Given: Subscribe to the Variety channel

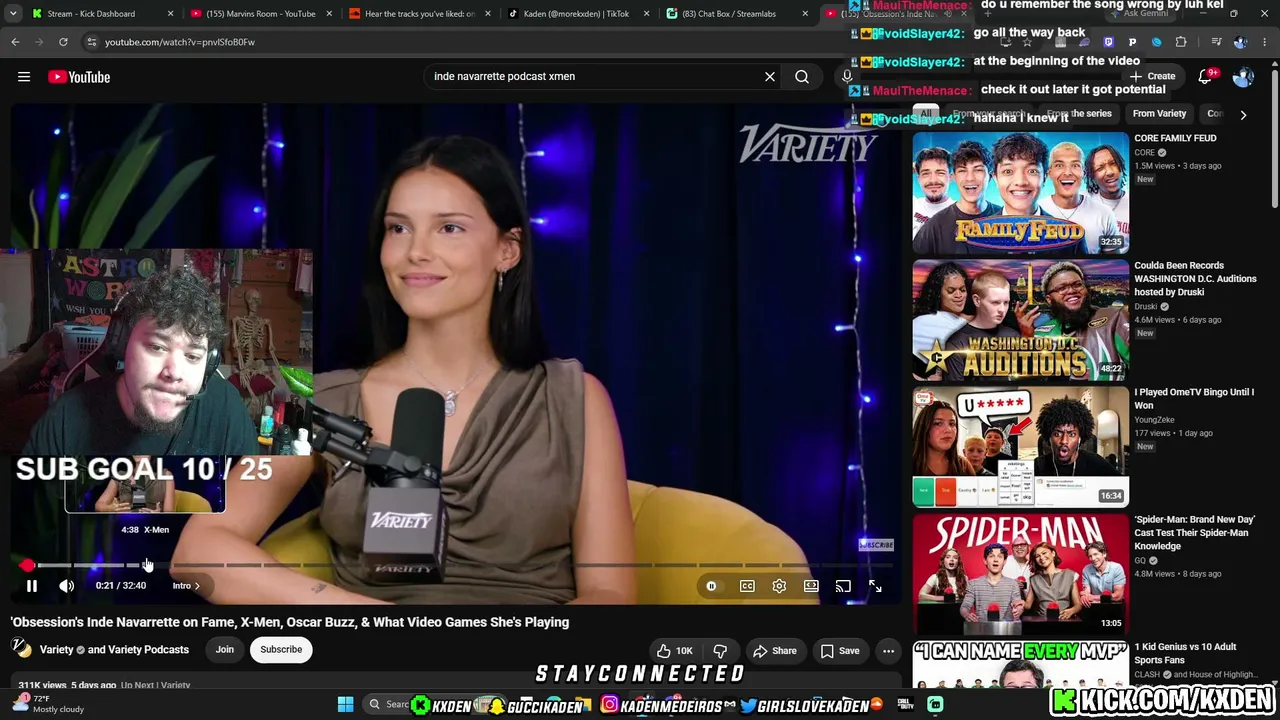Looking at the screenshot, I should tap(281, 650).
